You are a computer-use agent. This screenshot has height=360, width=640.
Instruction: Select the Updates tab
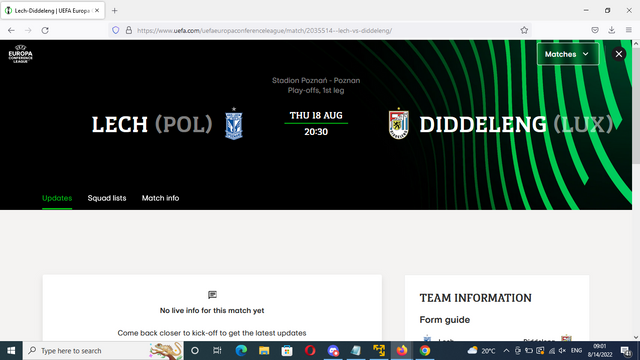click(57, 198)
